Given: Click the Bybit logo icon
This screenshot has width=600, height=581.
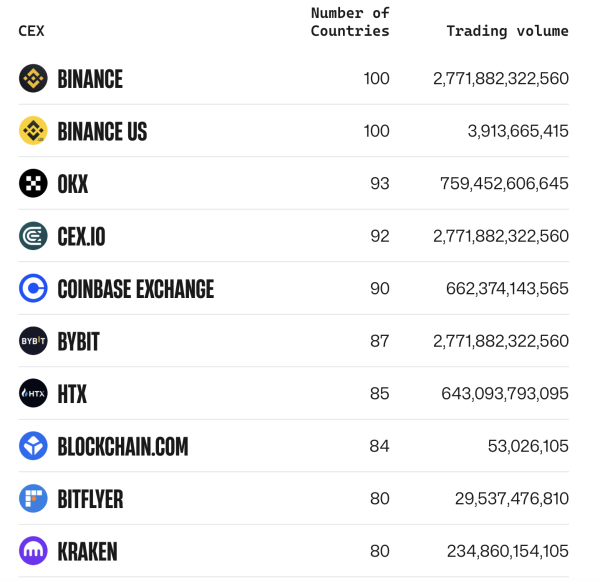Looking at the screenshot, I should tap(33, 341).
